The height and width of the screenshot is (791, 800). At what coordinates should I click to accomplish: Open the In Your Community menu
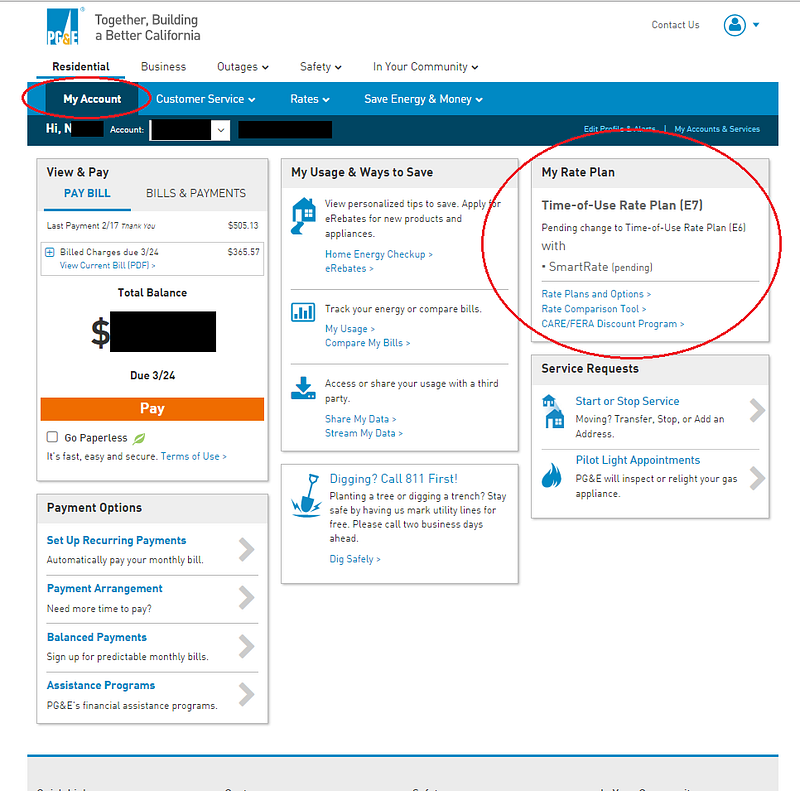(x=425, y=67)
